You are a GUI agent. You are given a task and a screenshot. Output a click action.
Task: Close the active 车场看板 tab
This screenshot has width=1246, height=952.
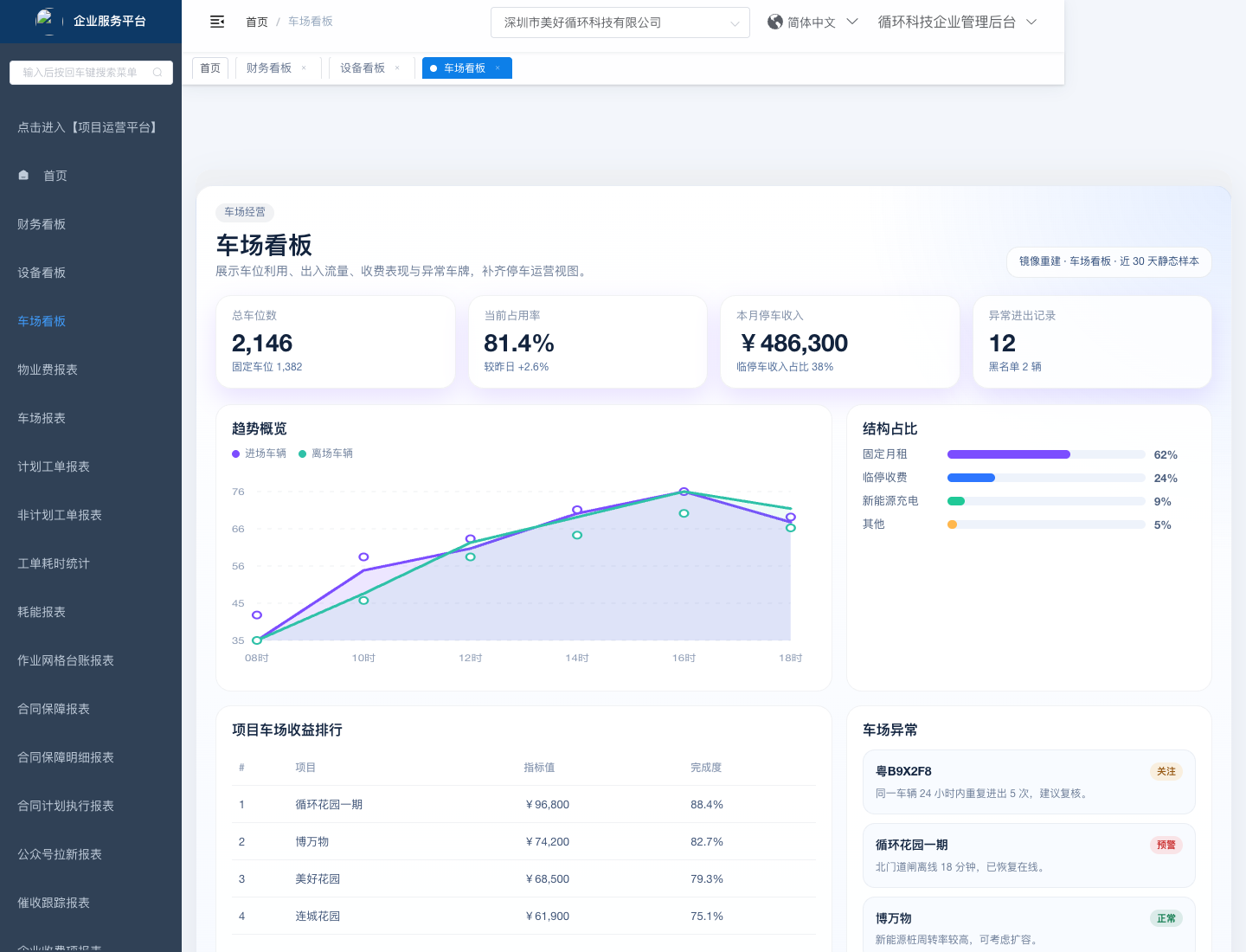point(498,68)
